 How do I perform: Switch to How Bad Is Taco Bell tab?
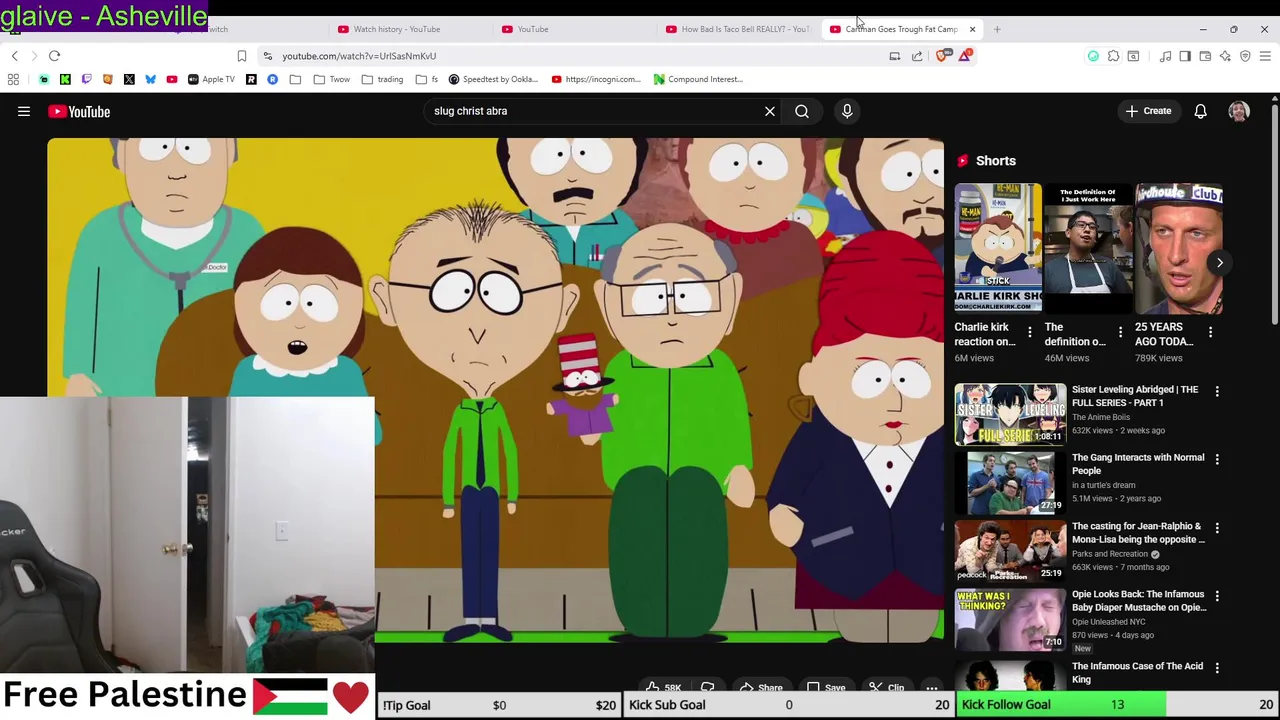pos(738,29)
